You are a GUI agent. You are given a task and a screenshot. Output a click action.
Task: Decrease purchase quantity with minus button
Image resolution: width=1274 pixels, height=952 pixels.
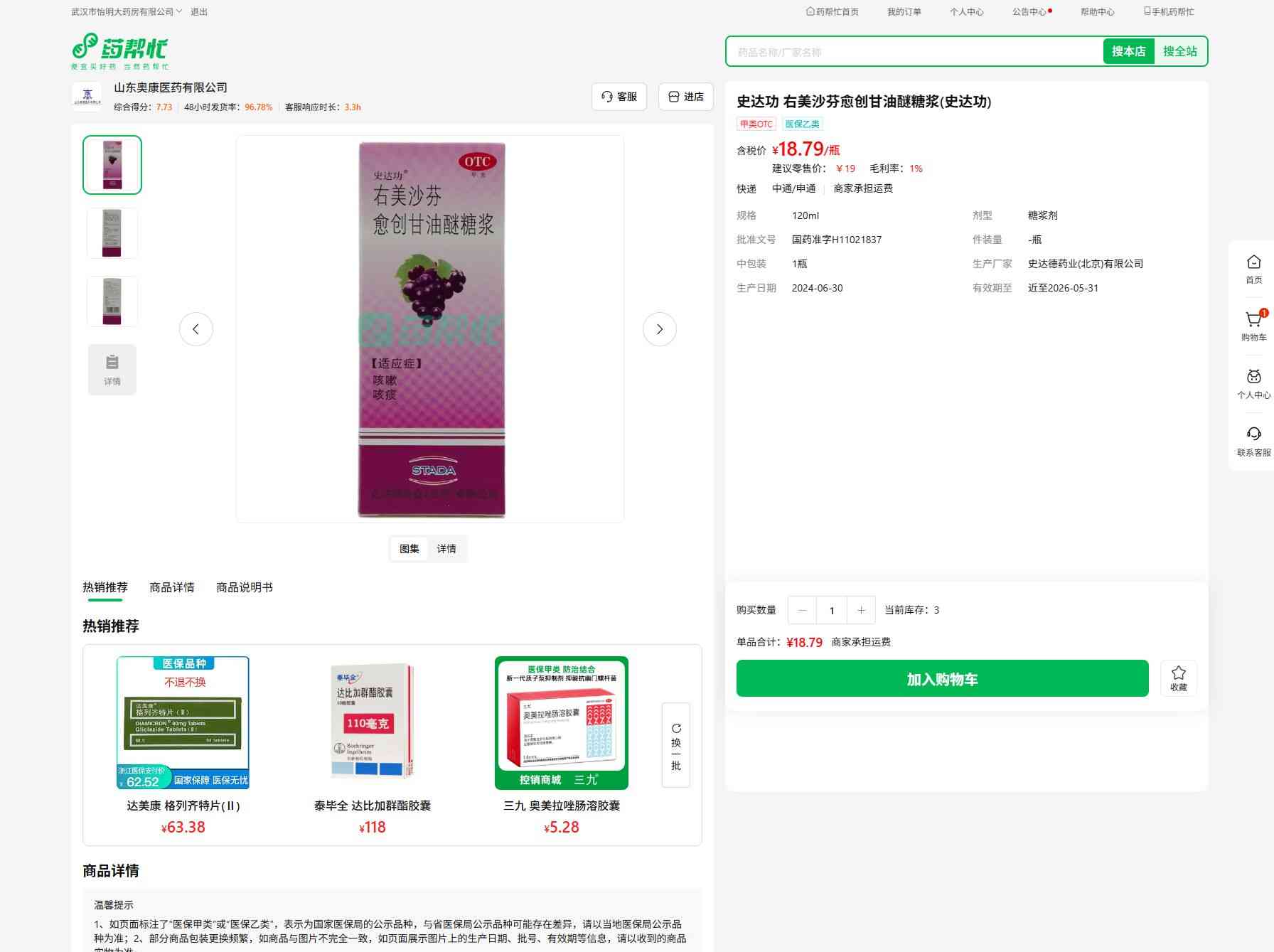[x=803, y=610]
